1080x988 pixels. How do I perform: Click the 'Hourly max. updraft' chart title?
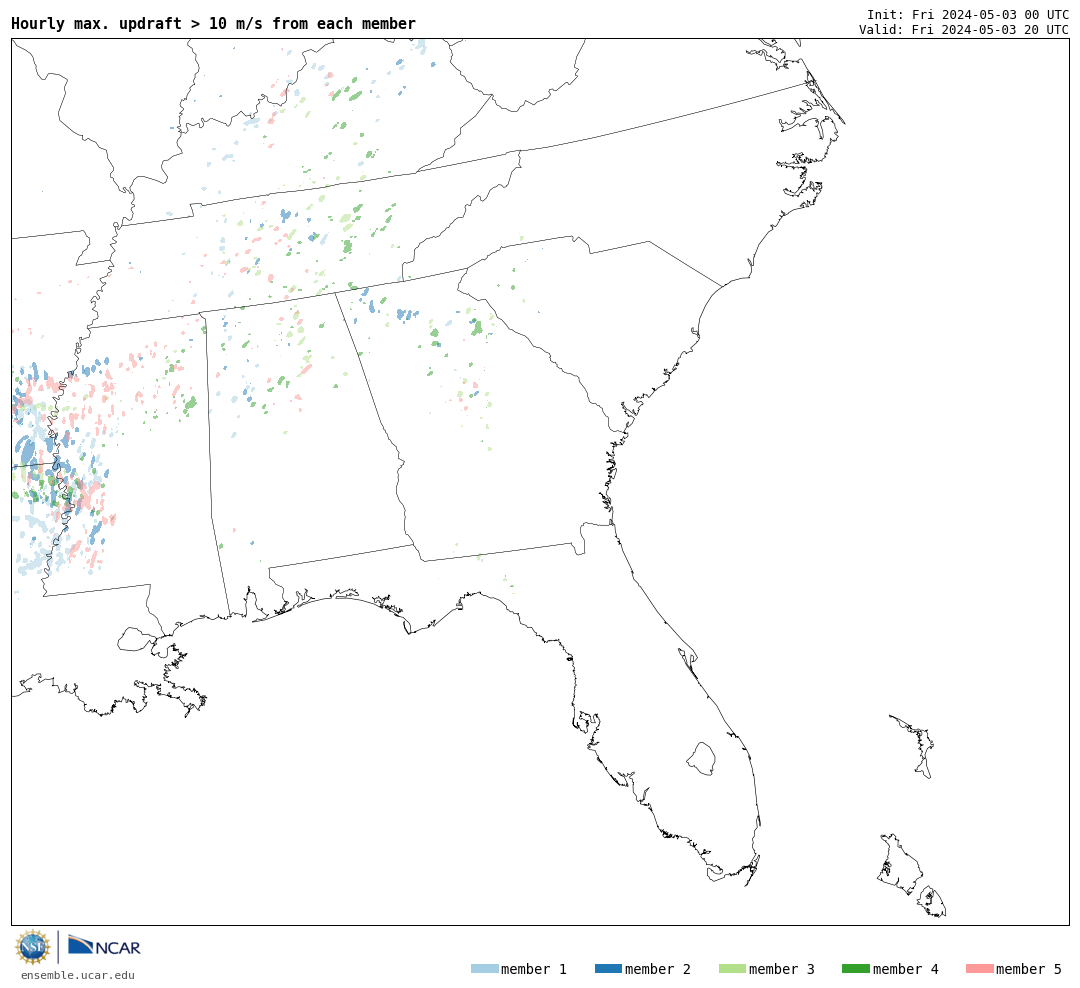click(214, 23)
